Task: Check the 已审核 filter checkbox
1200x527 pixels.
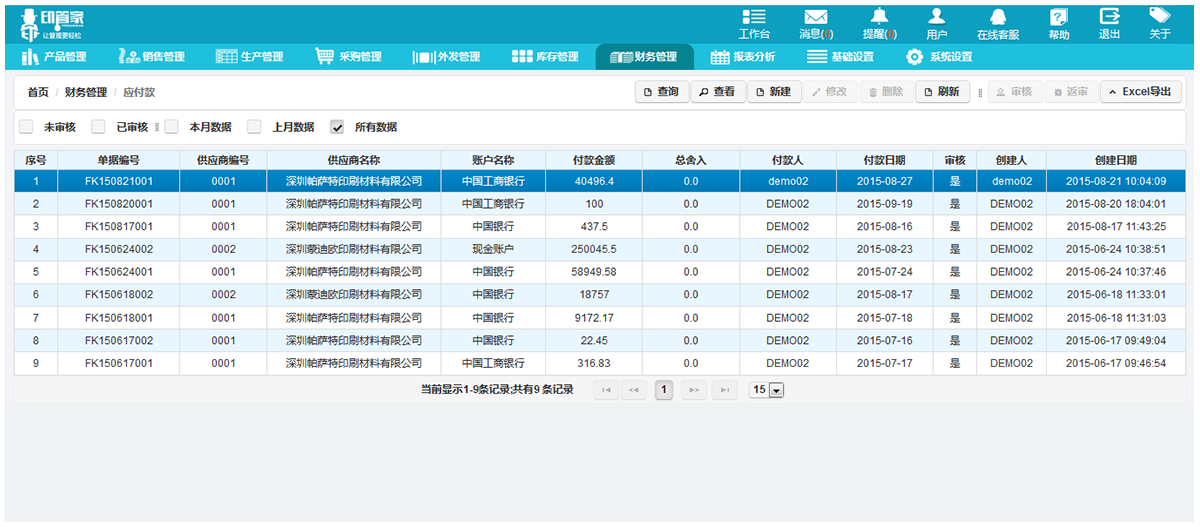Action: click(98, 127)
